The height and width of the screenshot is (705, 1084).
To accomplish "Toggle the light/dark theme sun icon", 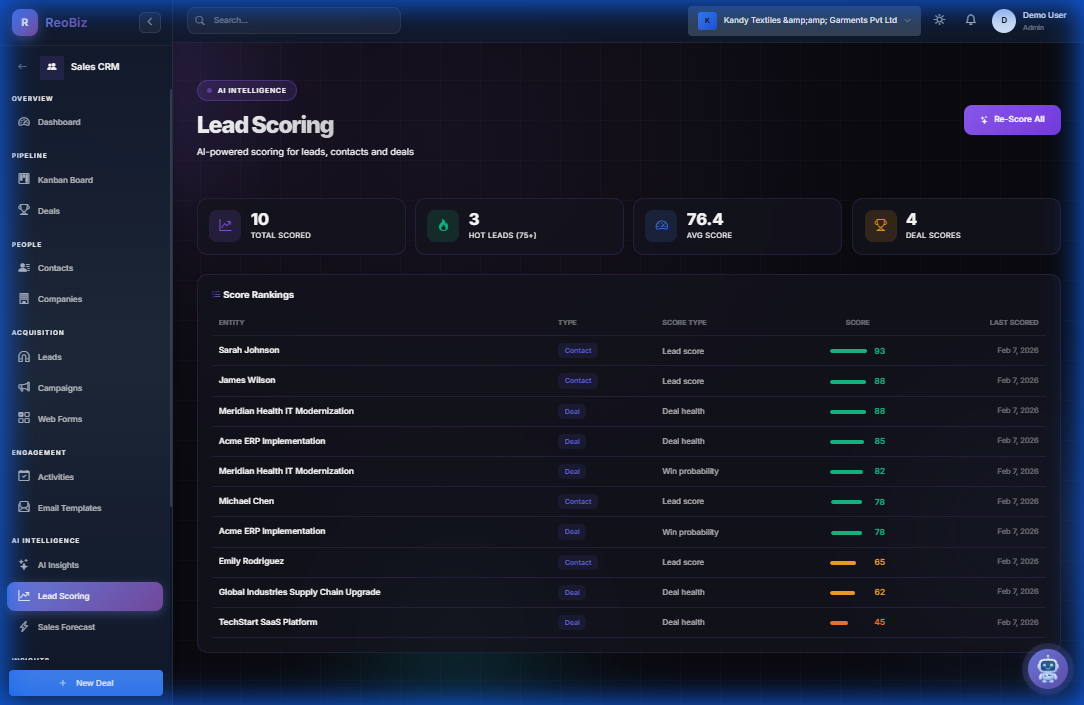I will [x=938, y=19].
